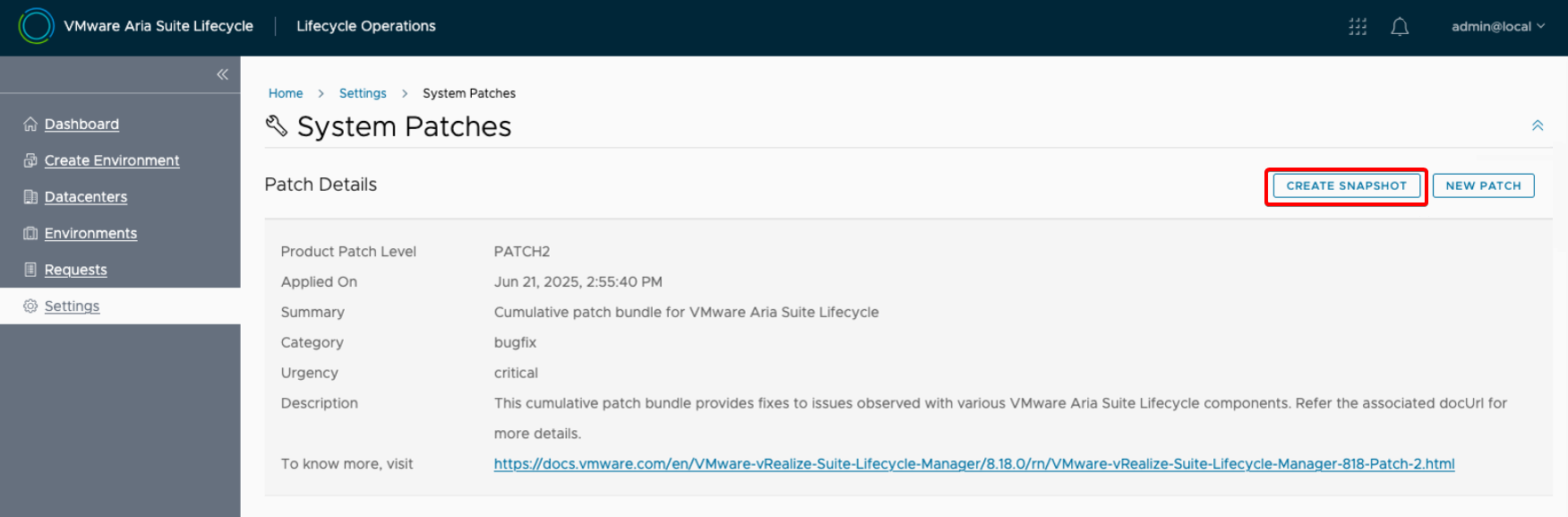Open the notifications bell

(x=1400, y=27)
